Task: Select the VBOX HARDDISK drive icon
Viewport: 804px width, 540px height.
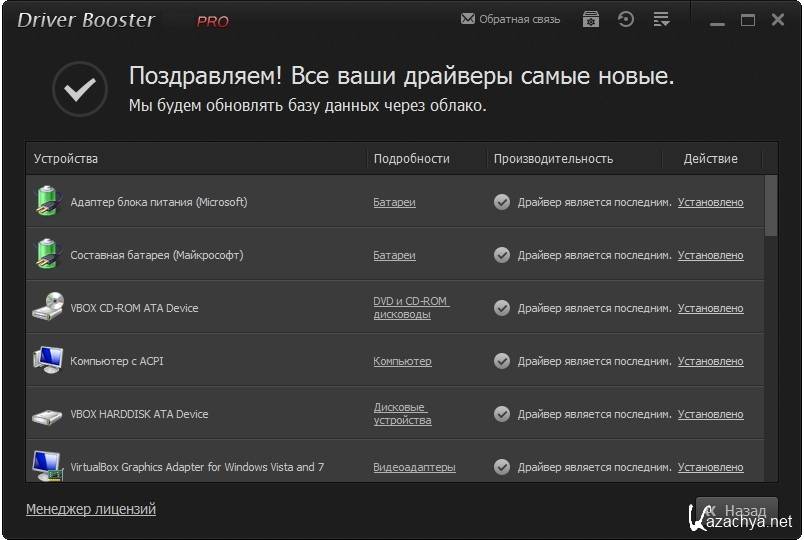Action: [47, 414]
